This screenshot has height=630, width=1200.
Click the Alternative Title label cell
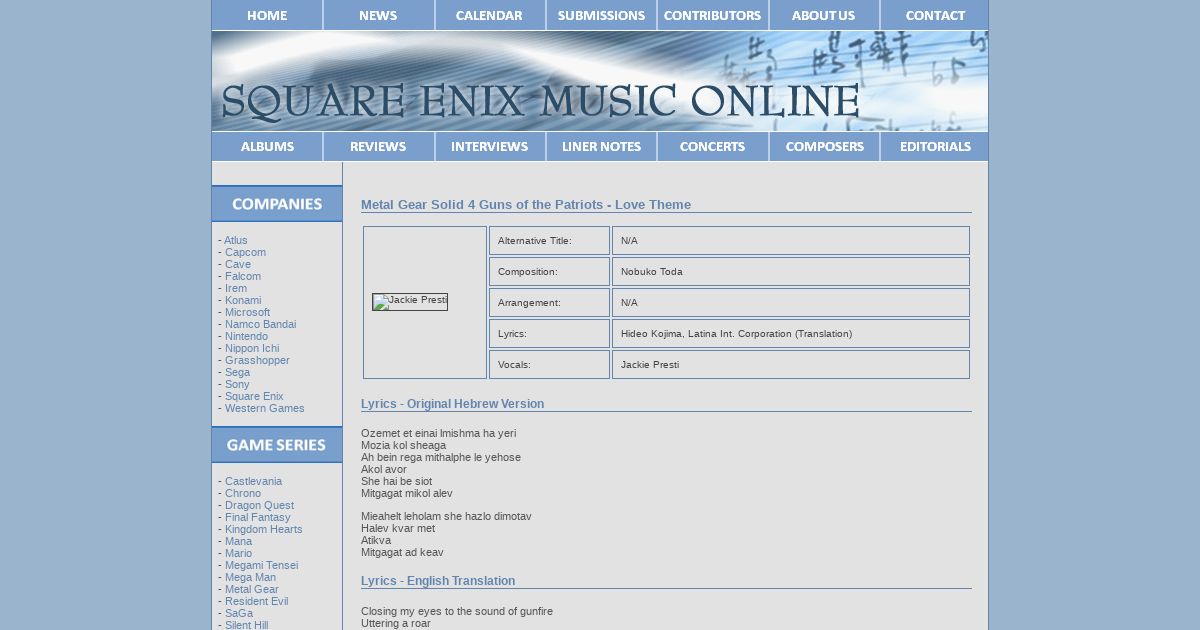(549, 240)
